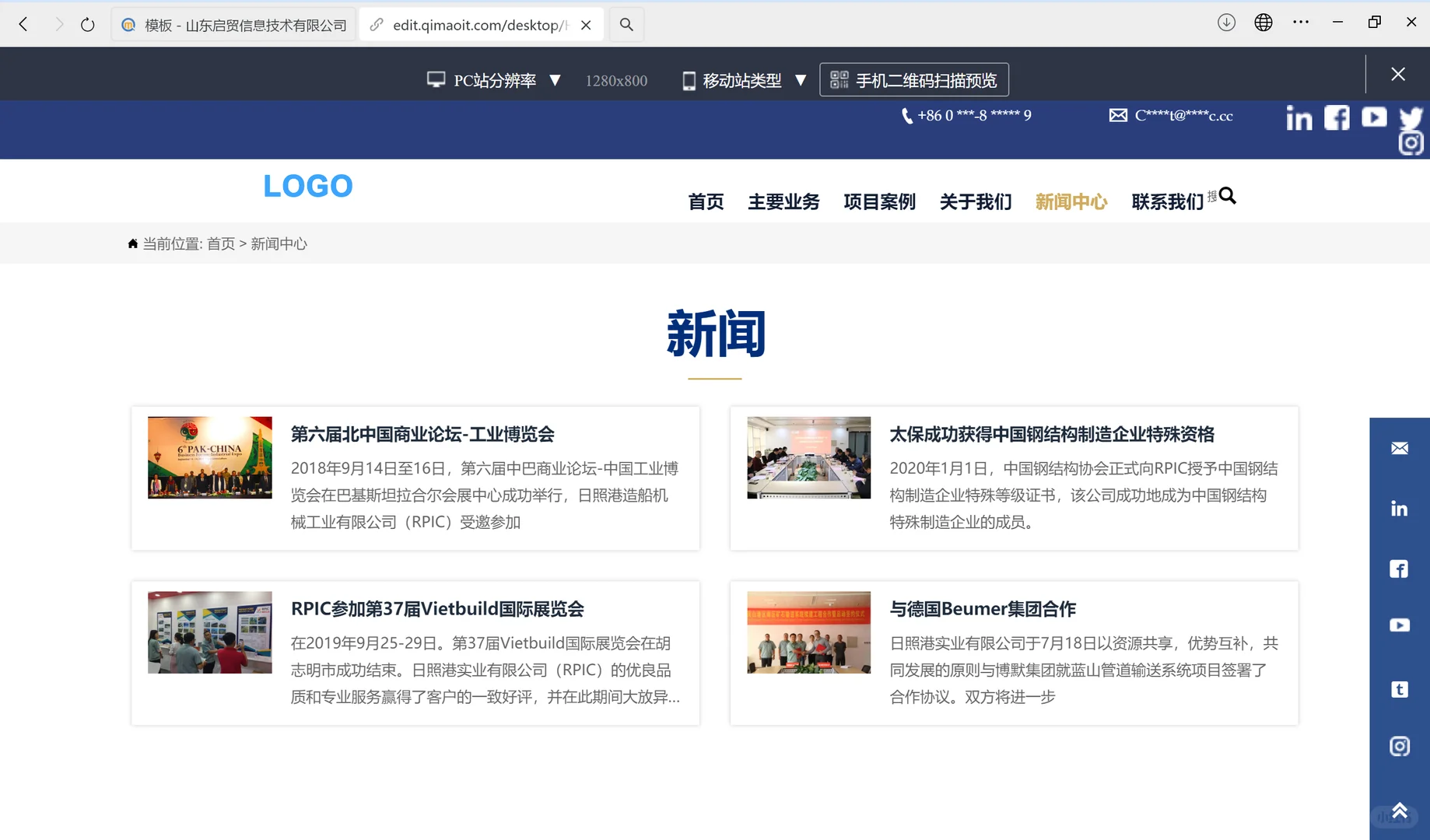Click the search magnifier icon in the navigation

[x=1227, y=195]
